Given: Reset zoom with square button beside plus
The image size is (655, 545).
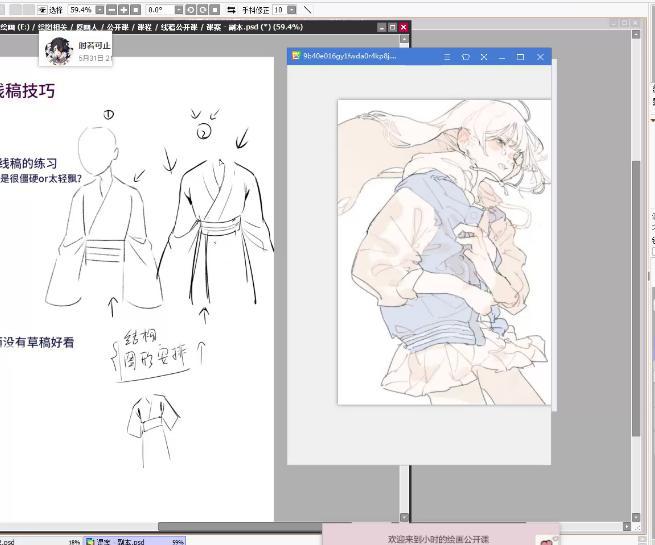Looking at the screenshot, I should [135, 10].
